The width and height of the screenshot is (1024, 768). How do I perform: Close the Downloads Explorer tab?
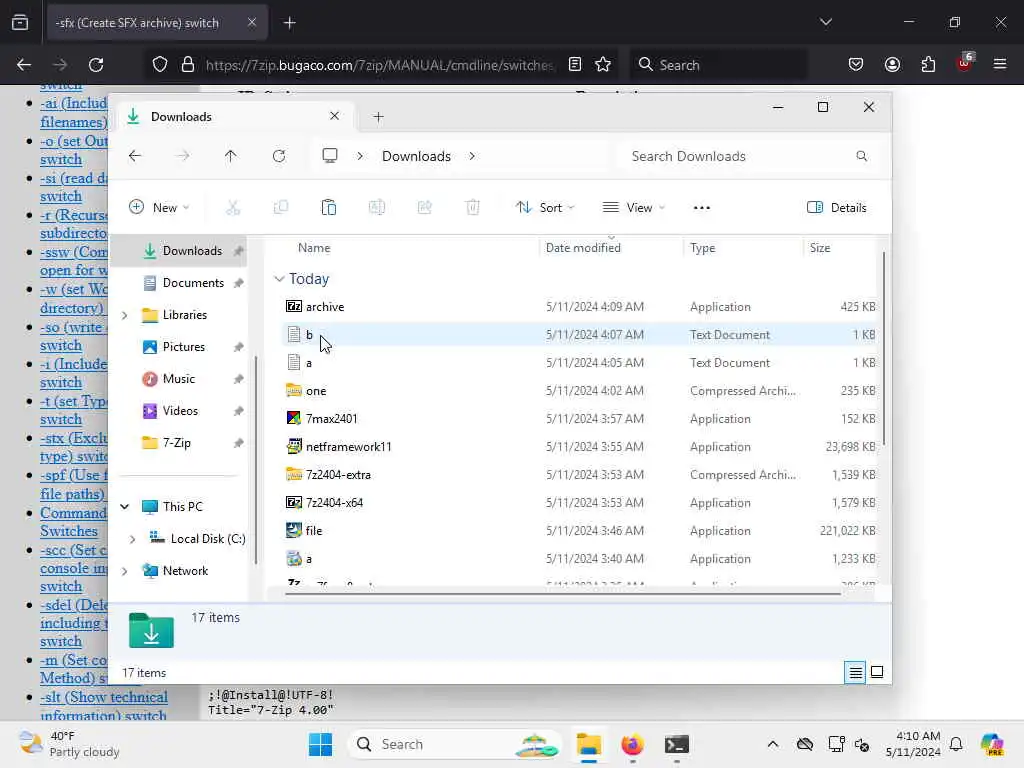(334, 116)
